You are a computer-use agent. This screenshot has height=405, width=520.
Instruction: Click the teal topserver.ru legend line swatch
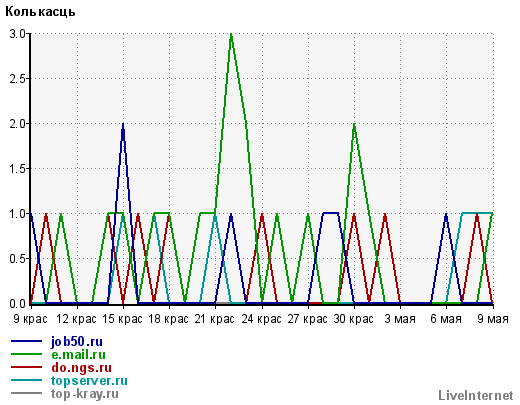26,380
